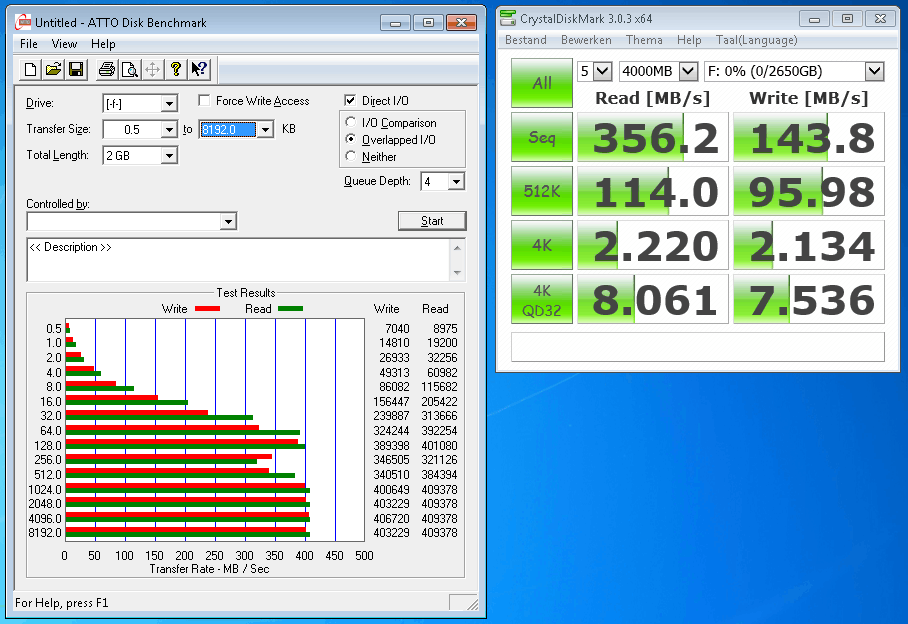Open the Total Length dropdown
908x624 pixels.
(x=168, y=156)
